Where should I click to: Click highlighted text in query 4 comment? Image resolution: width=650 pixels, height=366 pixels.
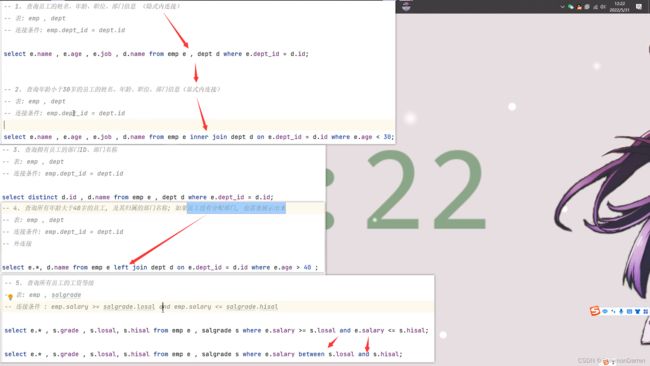236,208
